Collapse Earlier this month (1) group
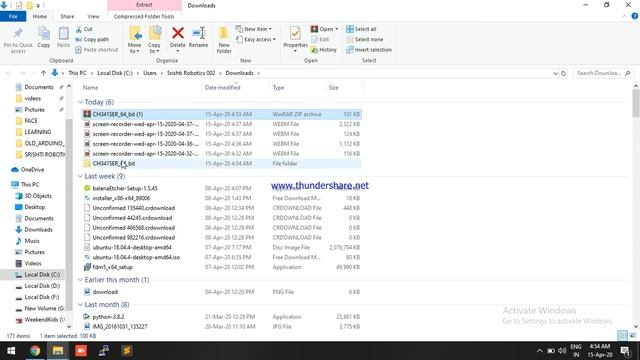The height and width of the screenshot is (360, 640). 80,280
